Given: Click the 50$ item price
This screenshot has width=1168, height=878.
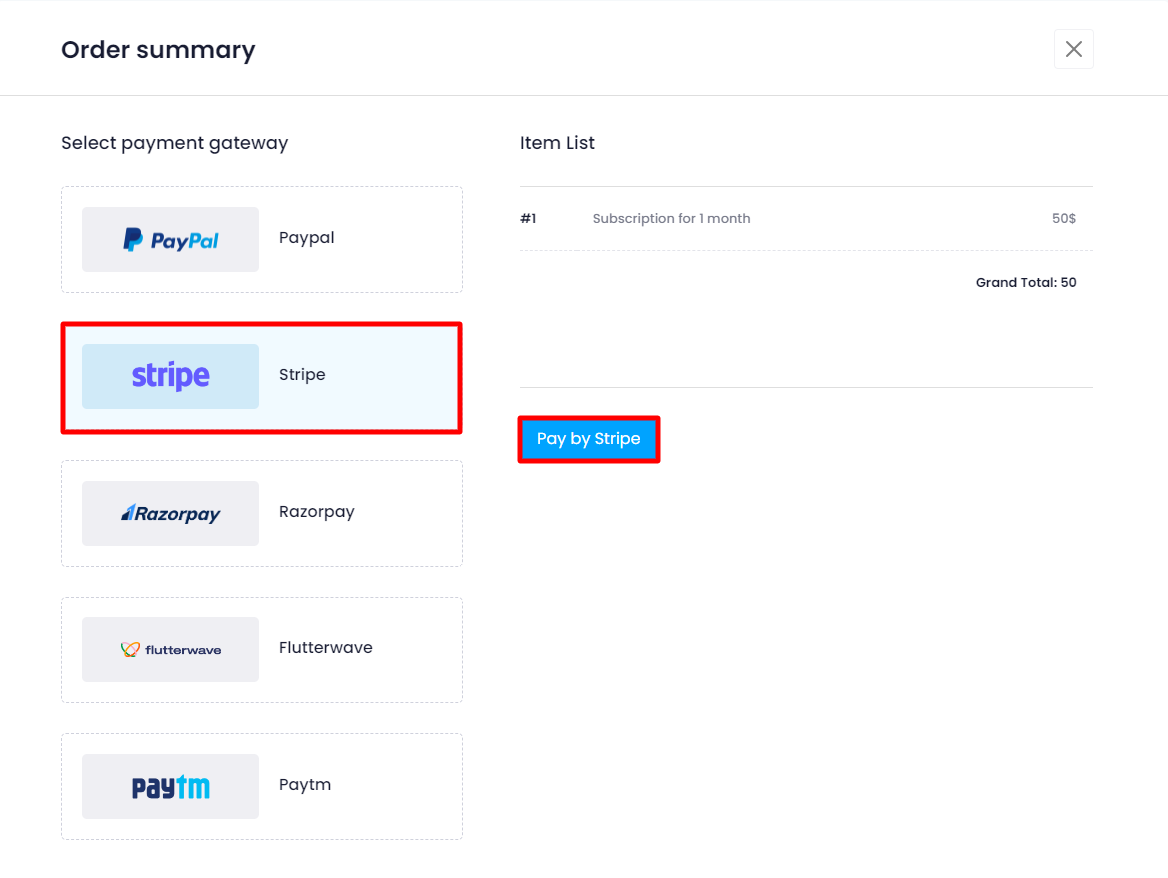Looking at the screenshot, I should pyautogui.click(x=1063, y=219).
